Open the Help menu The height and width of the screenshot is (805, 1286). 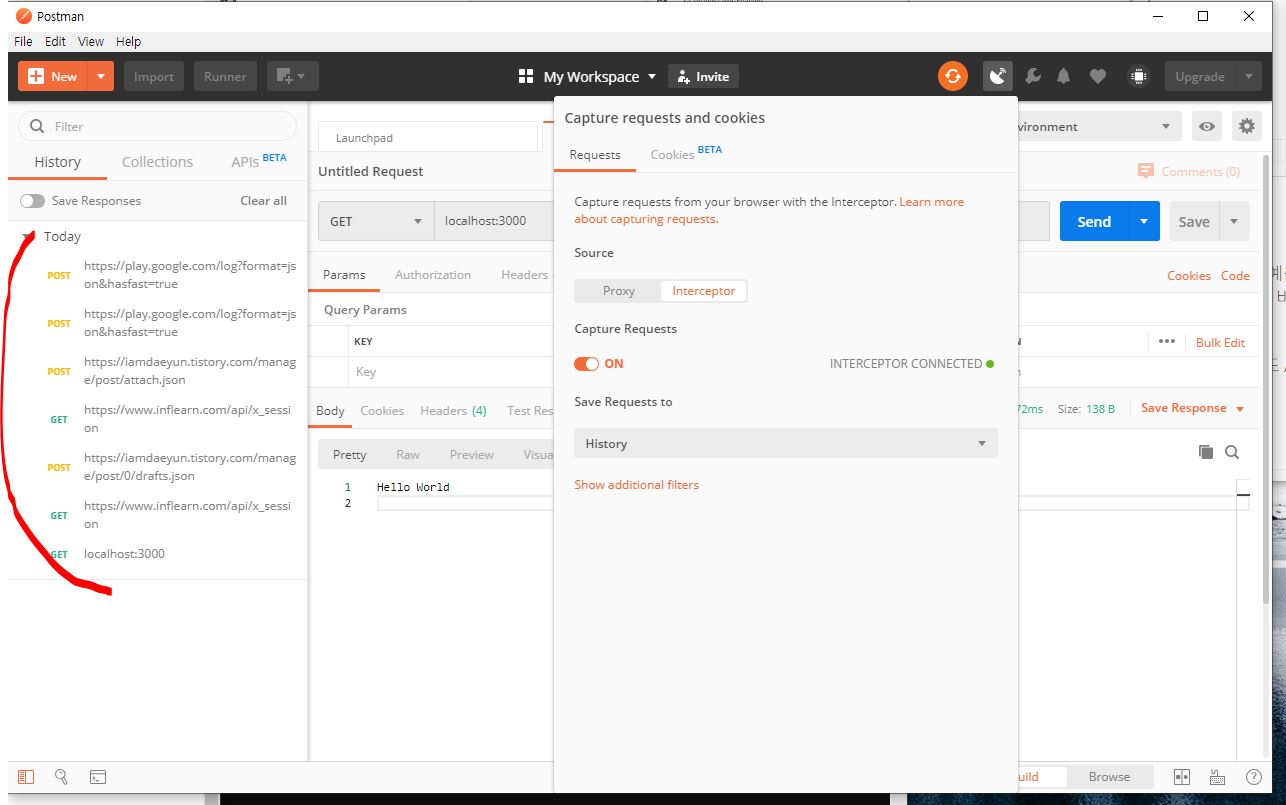point(128,41)
